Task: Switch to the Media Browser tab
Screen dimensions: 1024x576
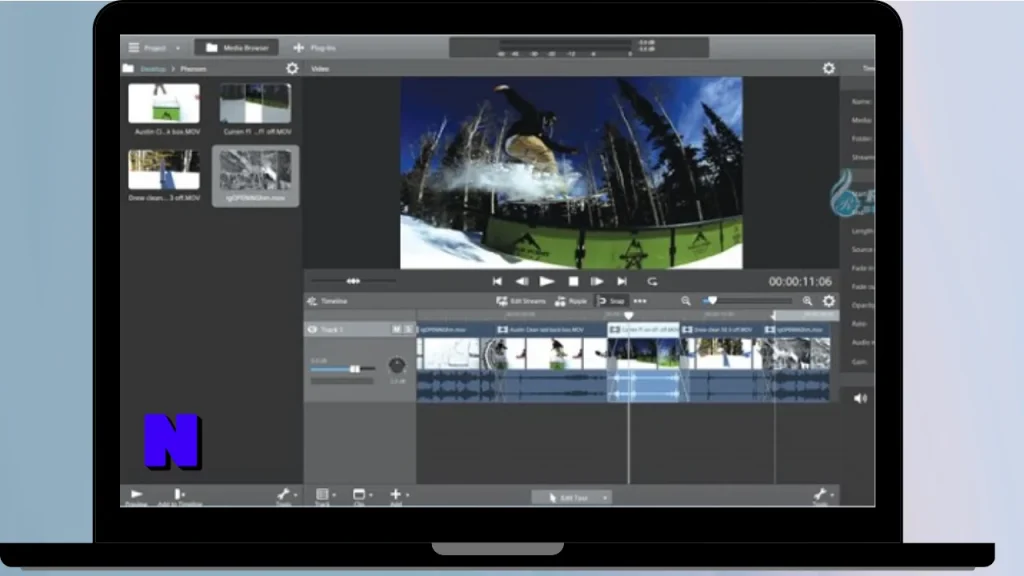Action: (236, 48)
